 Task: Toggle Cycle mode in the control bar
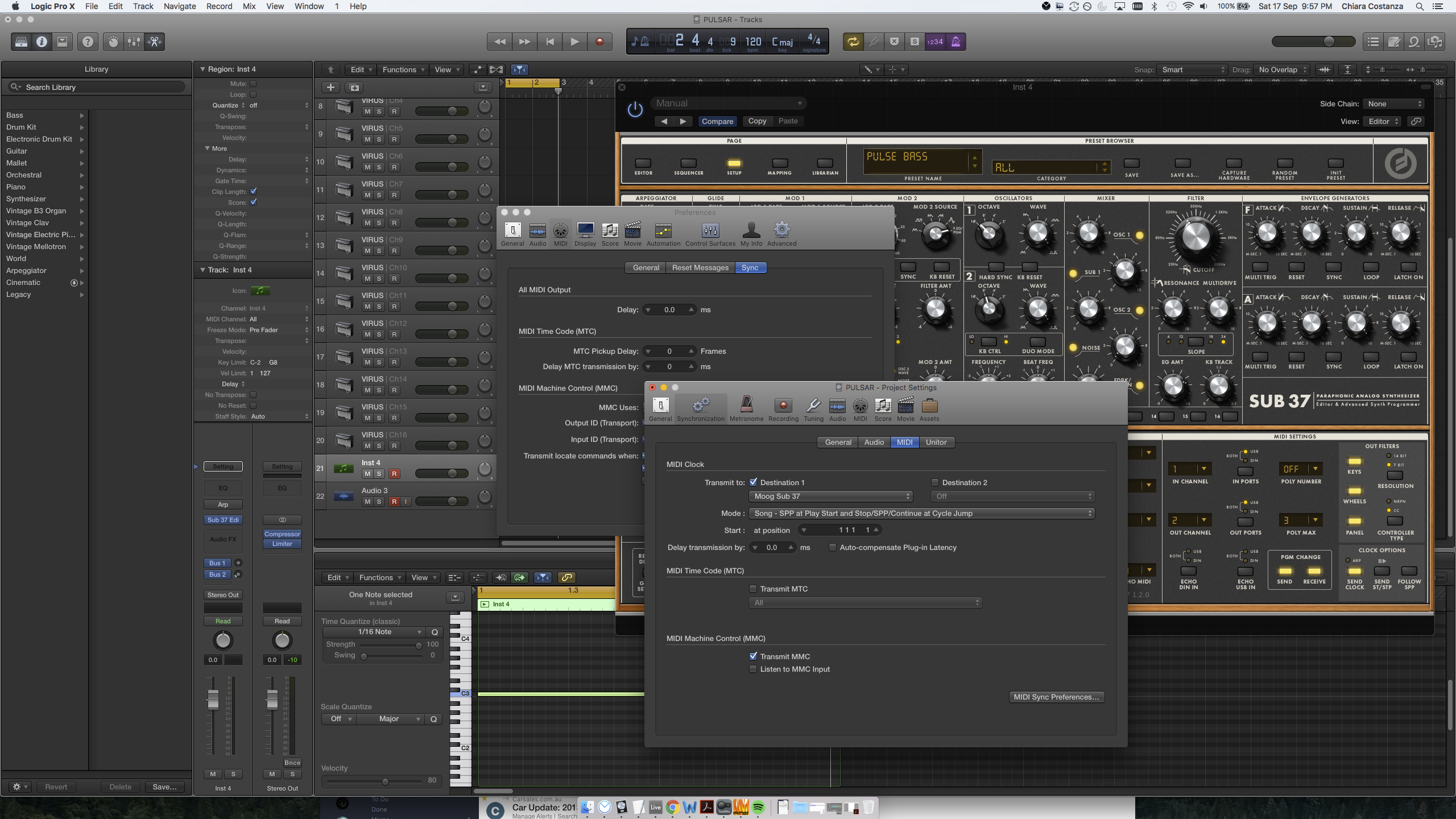pyautogui.click(x=853, y=42)
